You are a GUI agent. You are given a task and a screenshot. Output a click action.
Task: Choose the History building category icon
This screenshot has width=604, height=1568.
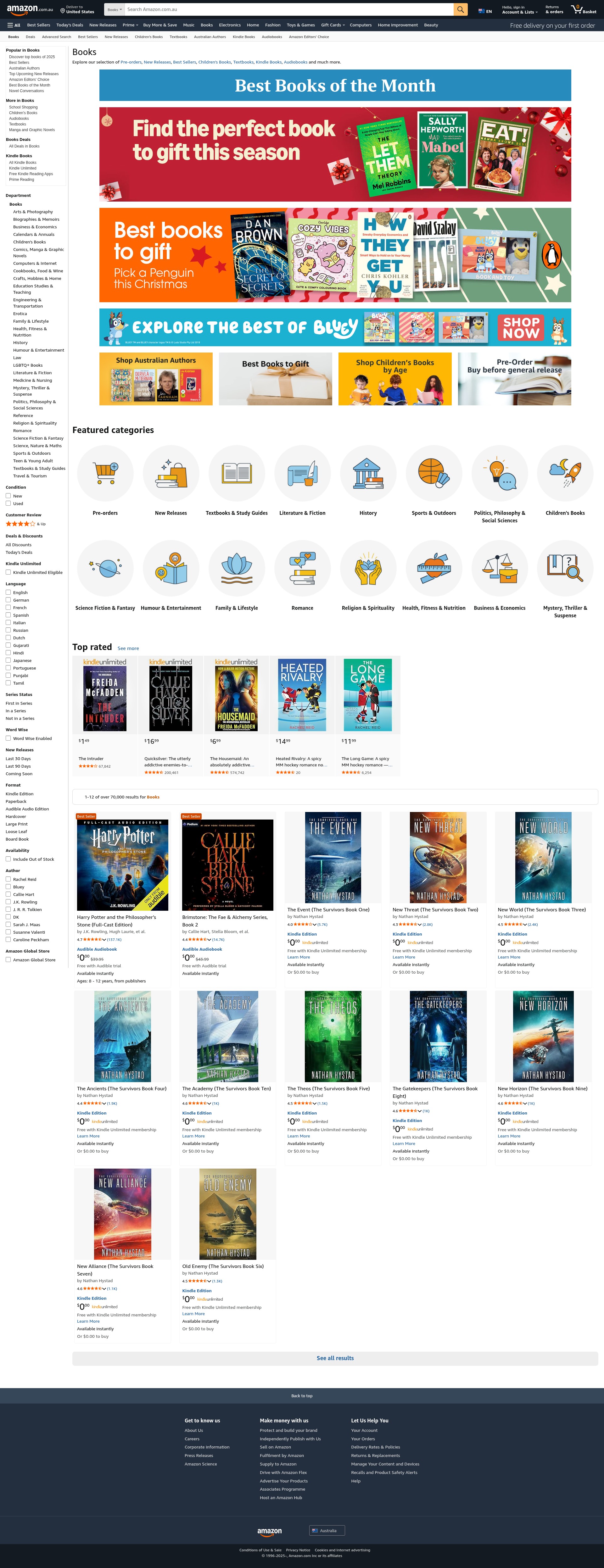click(x=368, y=473)
